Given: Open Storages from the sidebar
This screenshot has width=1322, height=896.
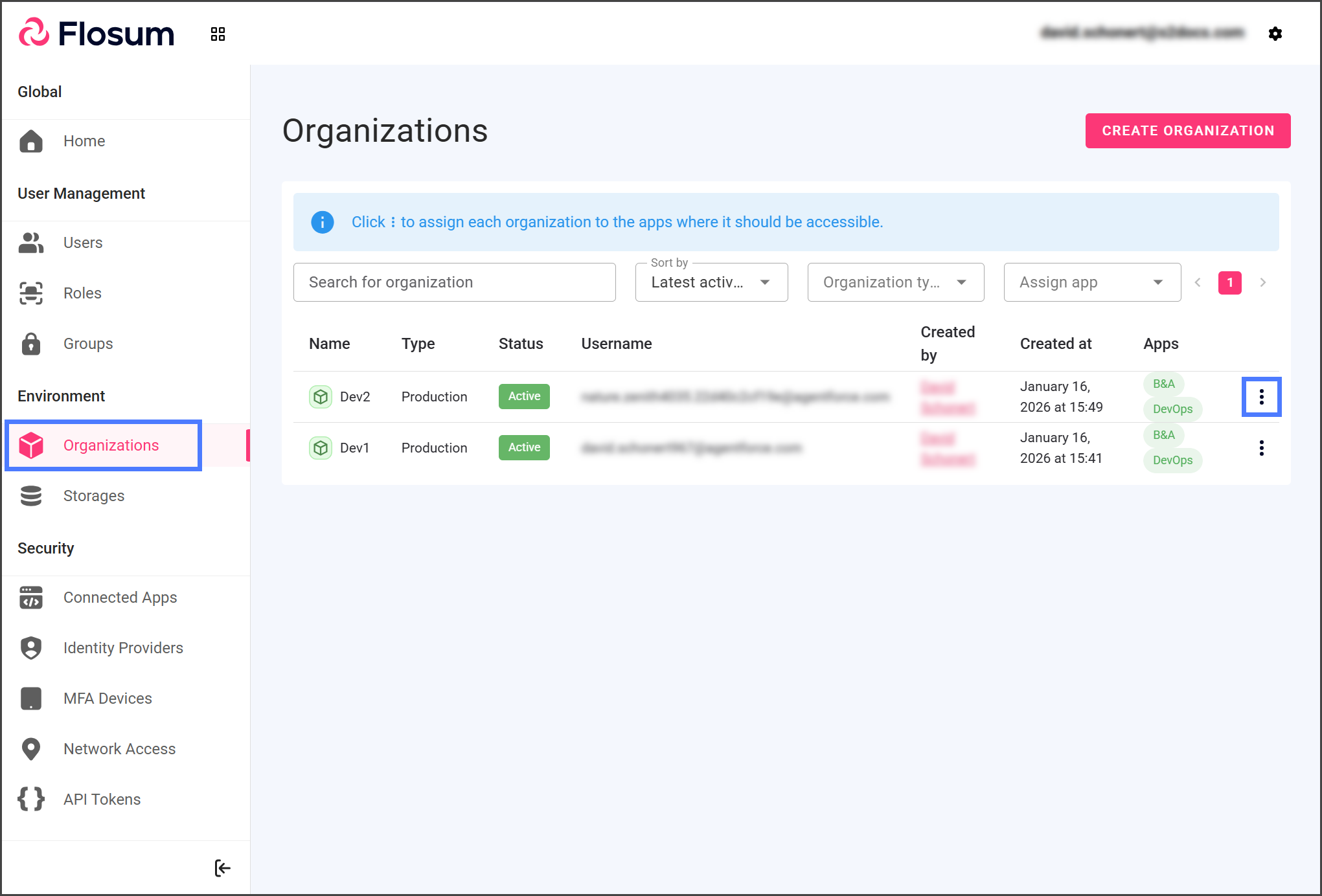Looking at the screenshot, I should coord(94,496).
